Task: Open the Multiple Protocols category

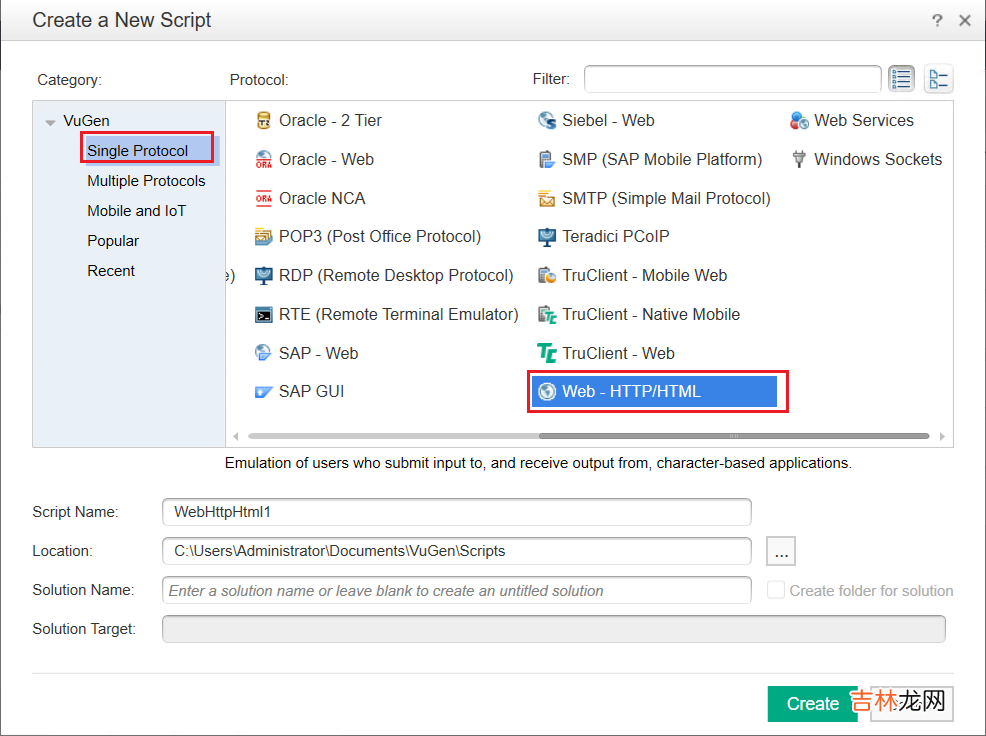Action: [146, 181]
